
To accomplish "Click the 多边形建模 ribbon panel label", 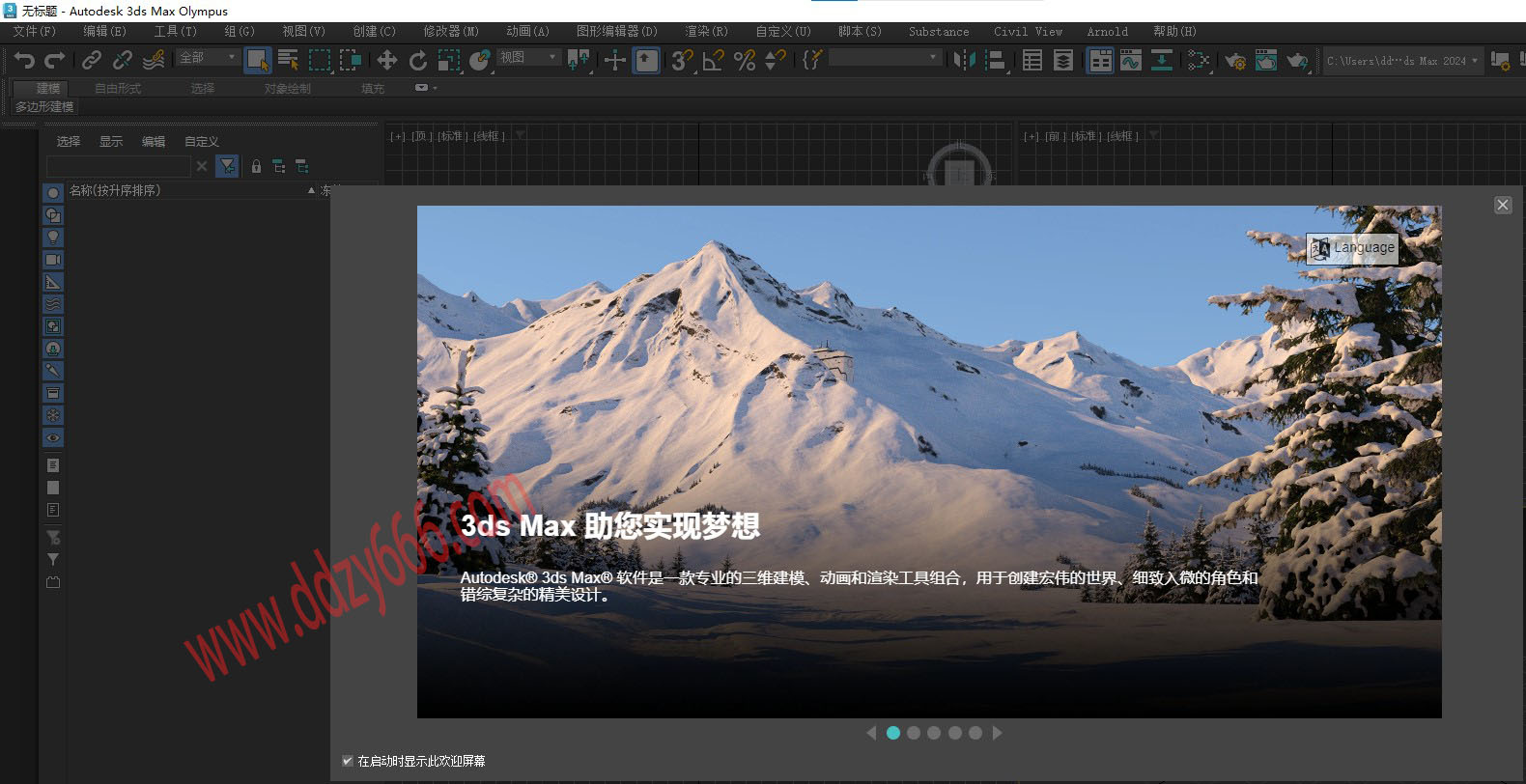I will coord(44,106).
